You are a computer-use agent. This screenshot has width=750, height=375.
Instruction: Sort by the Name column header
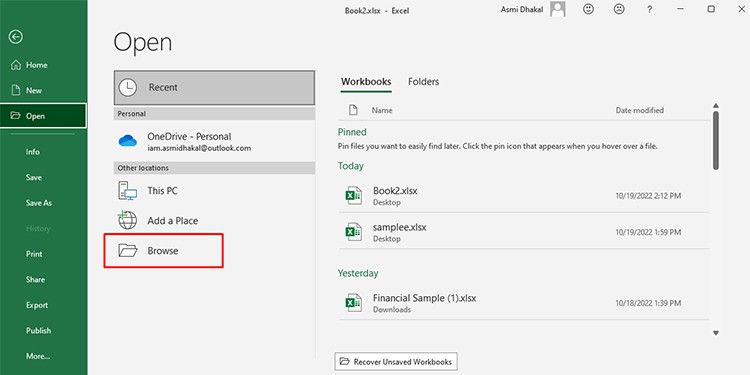click(382, 110)
